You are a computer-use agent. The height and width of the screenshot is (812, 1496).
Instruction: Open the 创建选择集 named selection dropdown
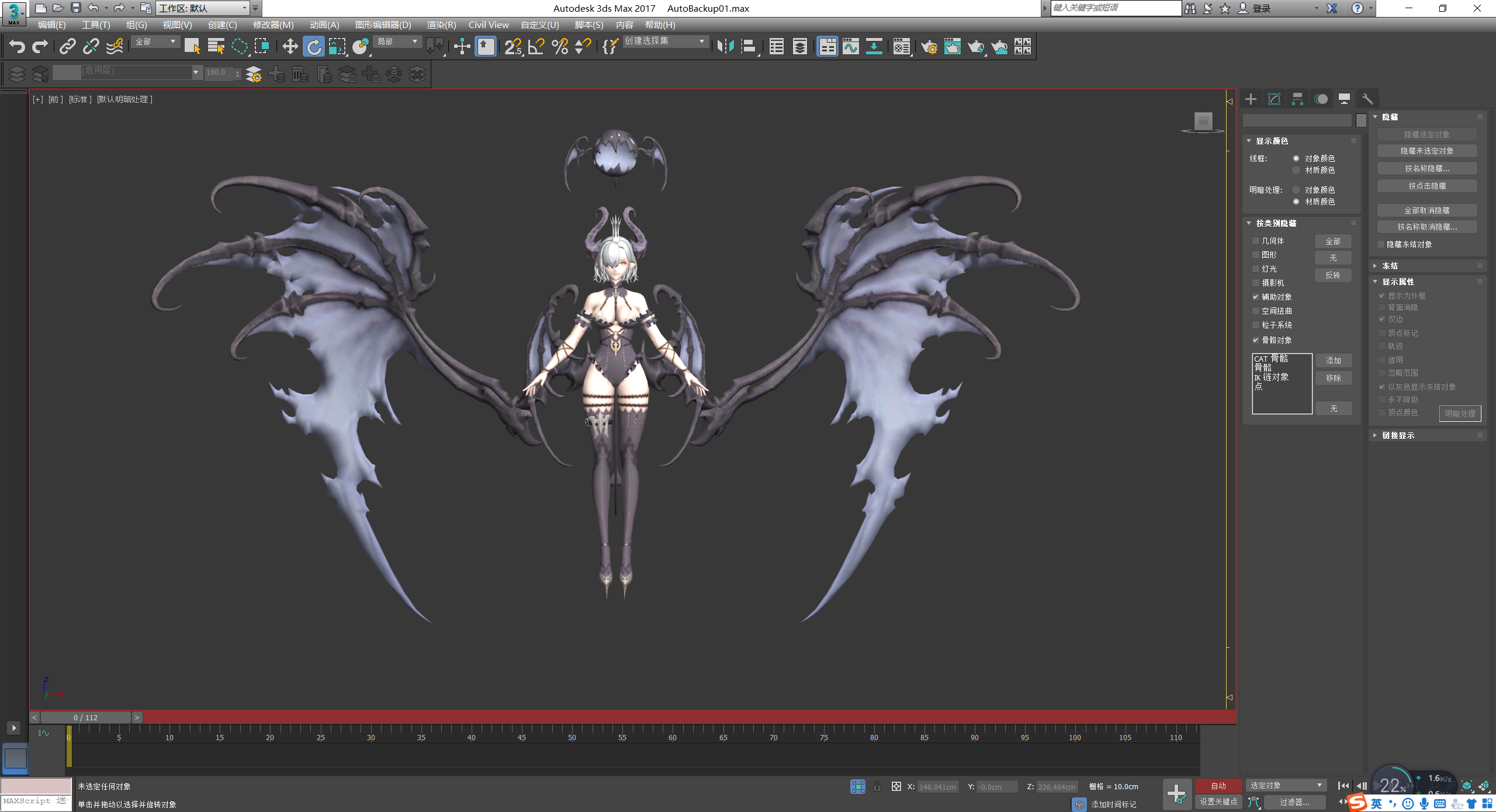(665, 41)
